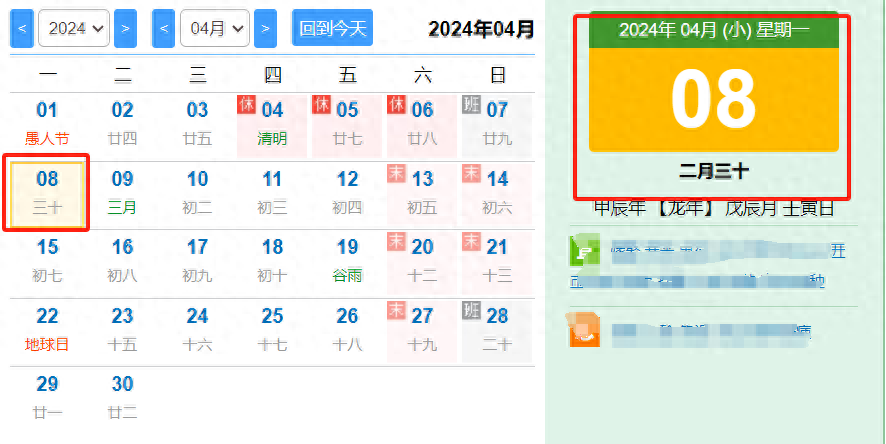Viewport: 886px width, 444px height.
Task: Select holiday date 05 廿七
Action: pyautogui.click(x=348, y=125)
